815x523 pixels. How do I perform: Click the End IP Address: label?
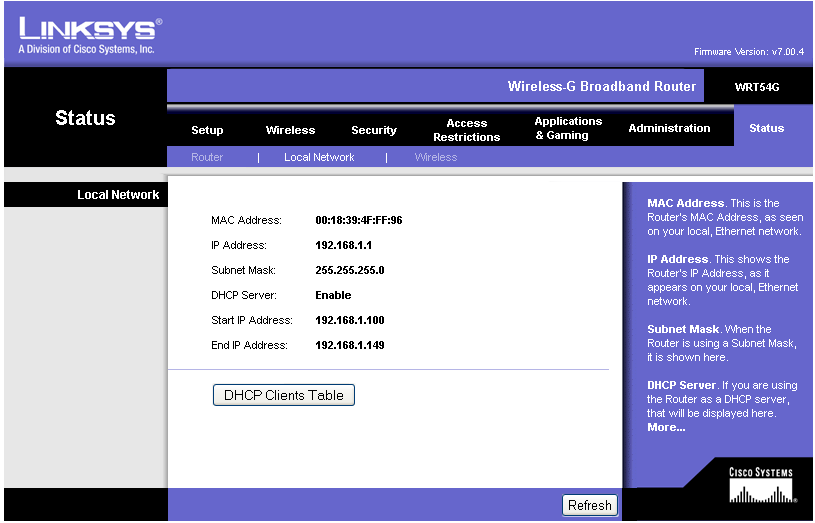249,345
